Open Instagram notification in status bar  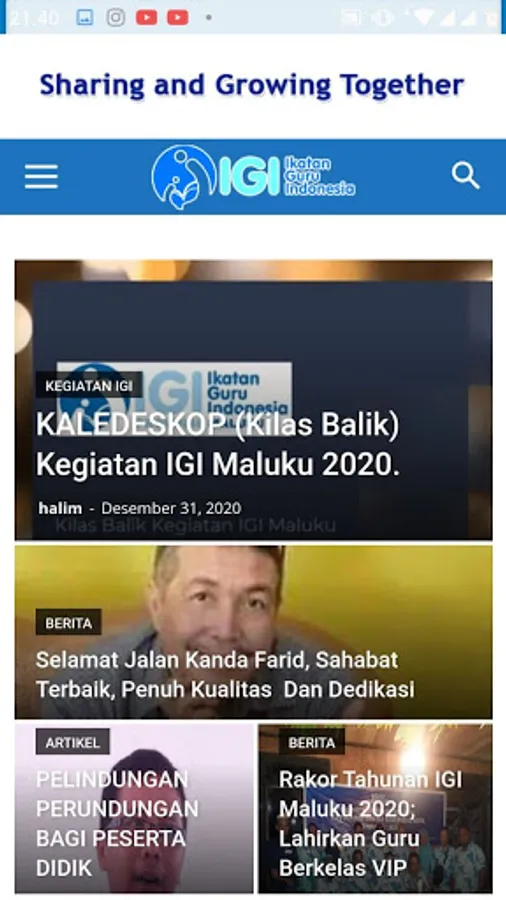point(115,17)
